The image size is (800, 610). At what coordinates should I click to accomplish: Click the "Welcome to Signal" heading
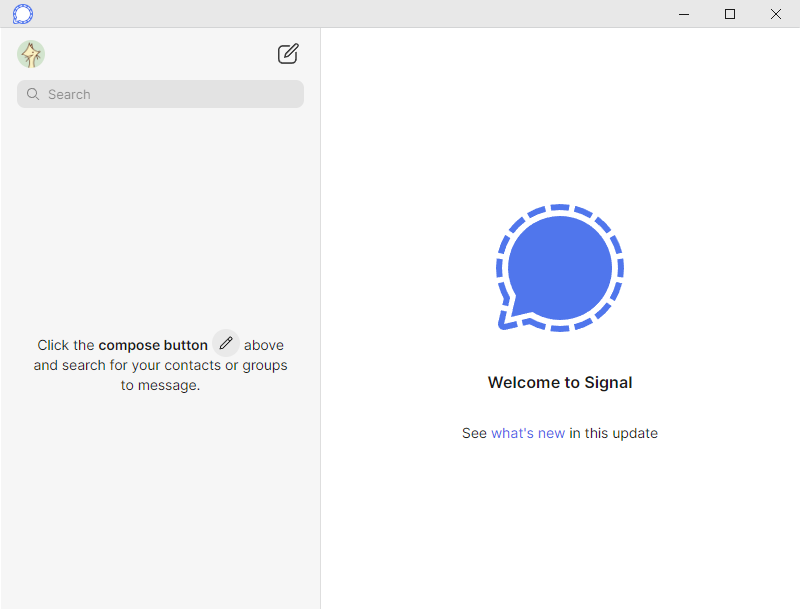point(560,382)
